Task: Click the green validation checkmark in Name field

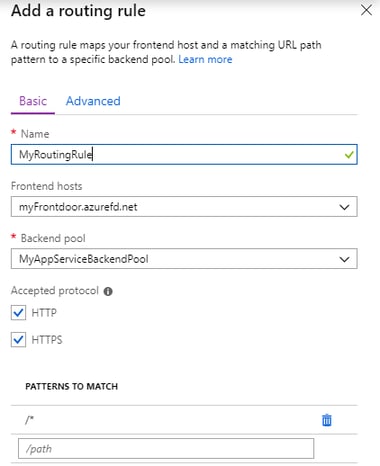Action: (349, 154)
